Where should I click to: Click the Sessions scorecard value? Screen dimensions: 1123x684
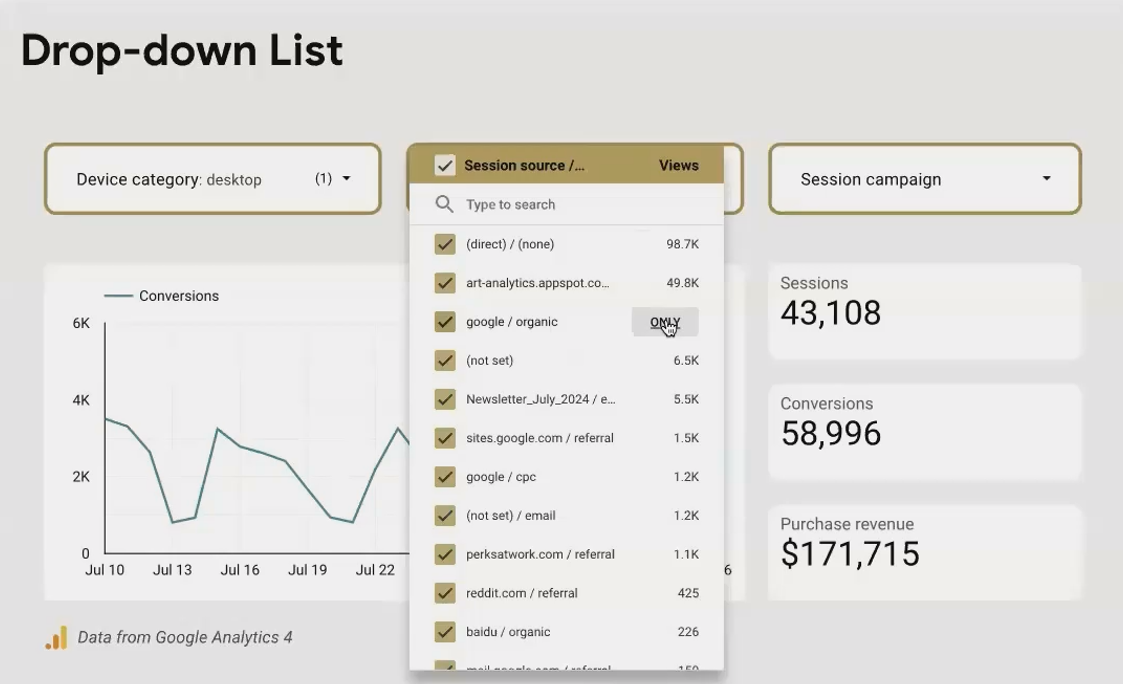pyautogui.click(x=831, y=313)
